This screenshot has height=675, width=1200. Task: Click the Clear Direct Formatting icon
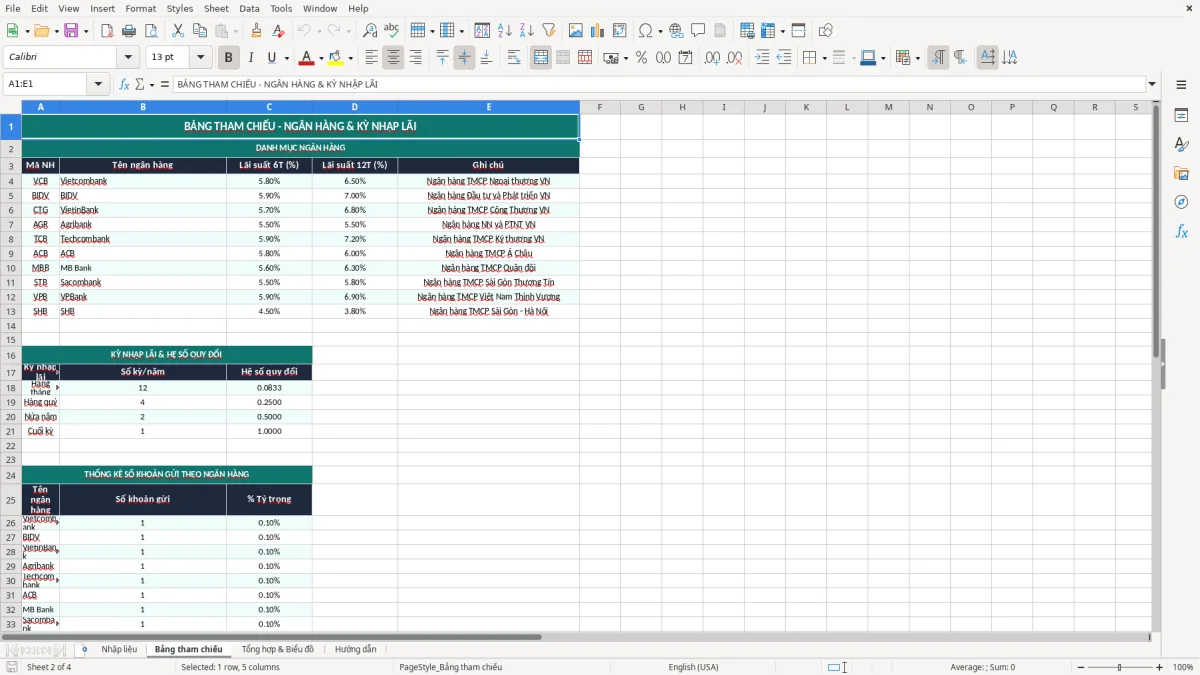click(x=278, y=31)
